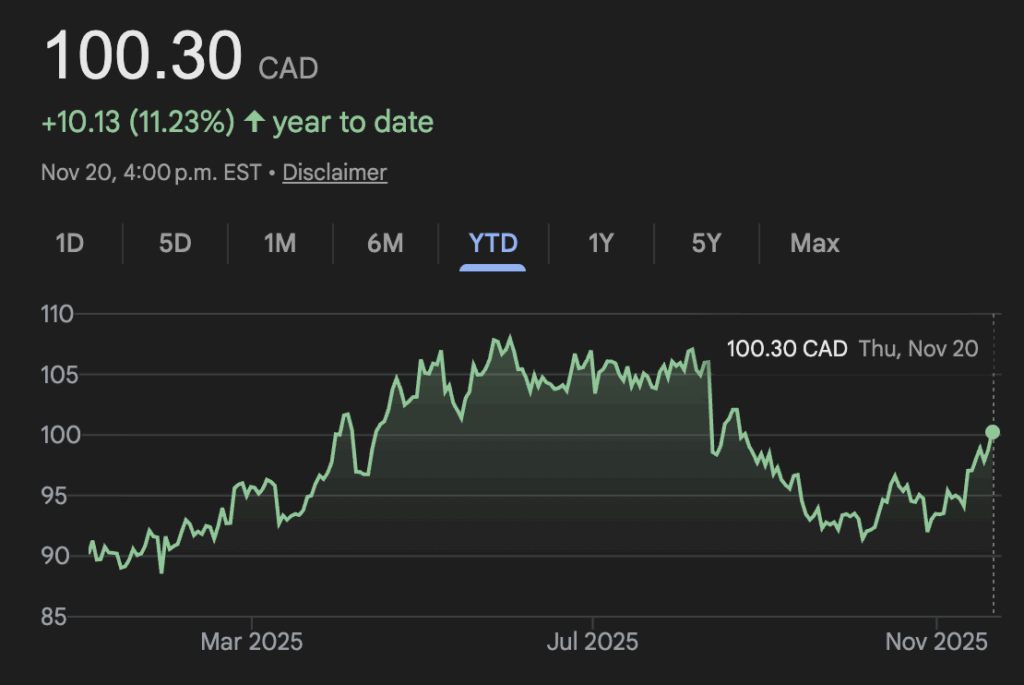Click the Jul 2025 axis label
1024x685 pixels.
coord(592,641)
